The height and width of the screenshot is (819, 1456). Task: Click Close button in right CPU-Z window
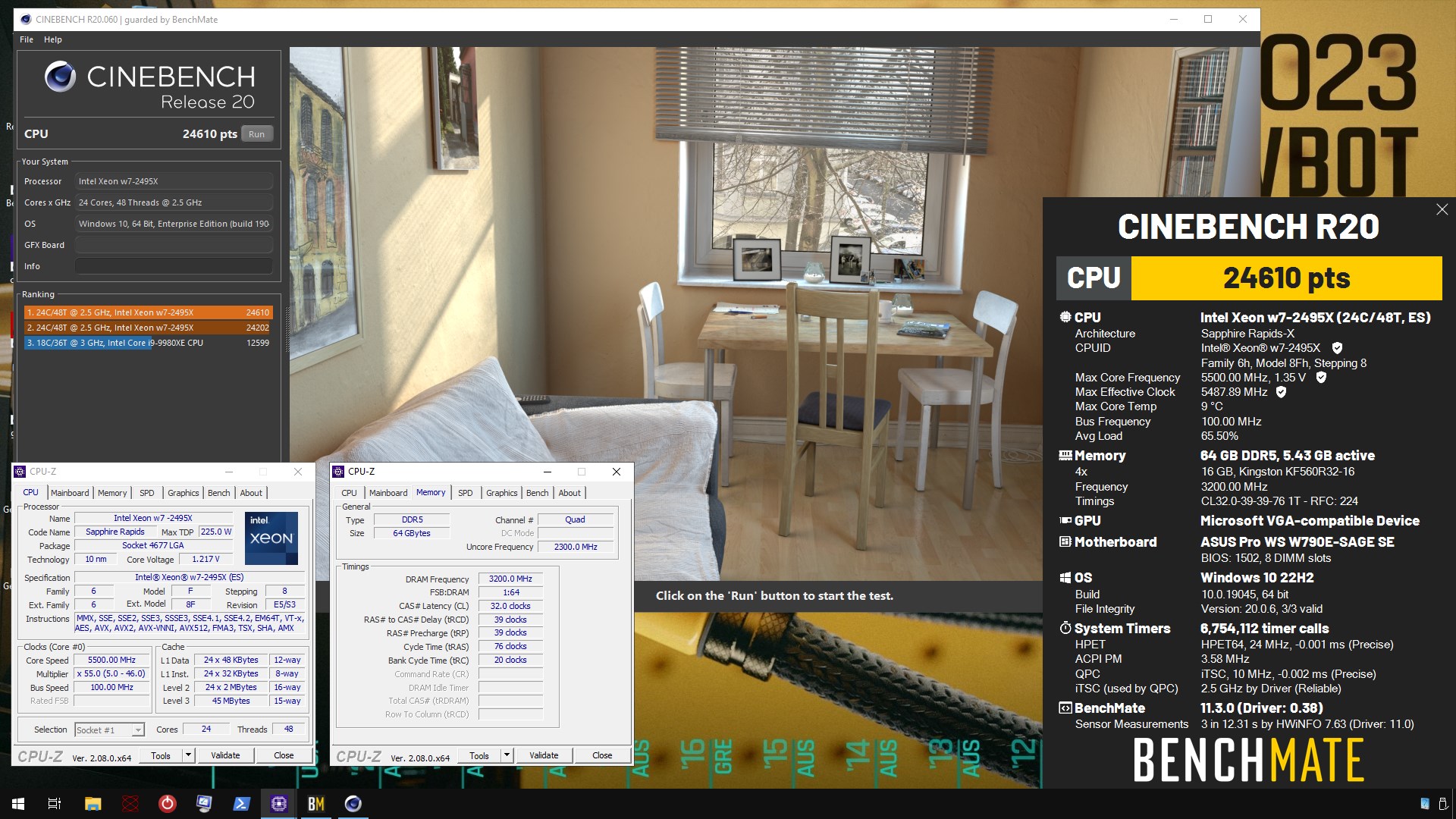click(602, 755)
